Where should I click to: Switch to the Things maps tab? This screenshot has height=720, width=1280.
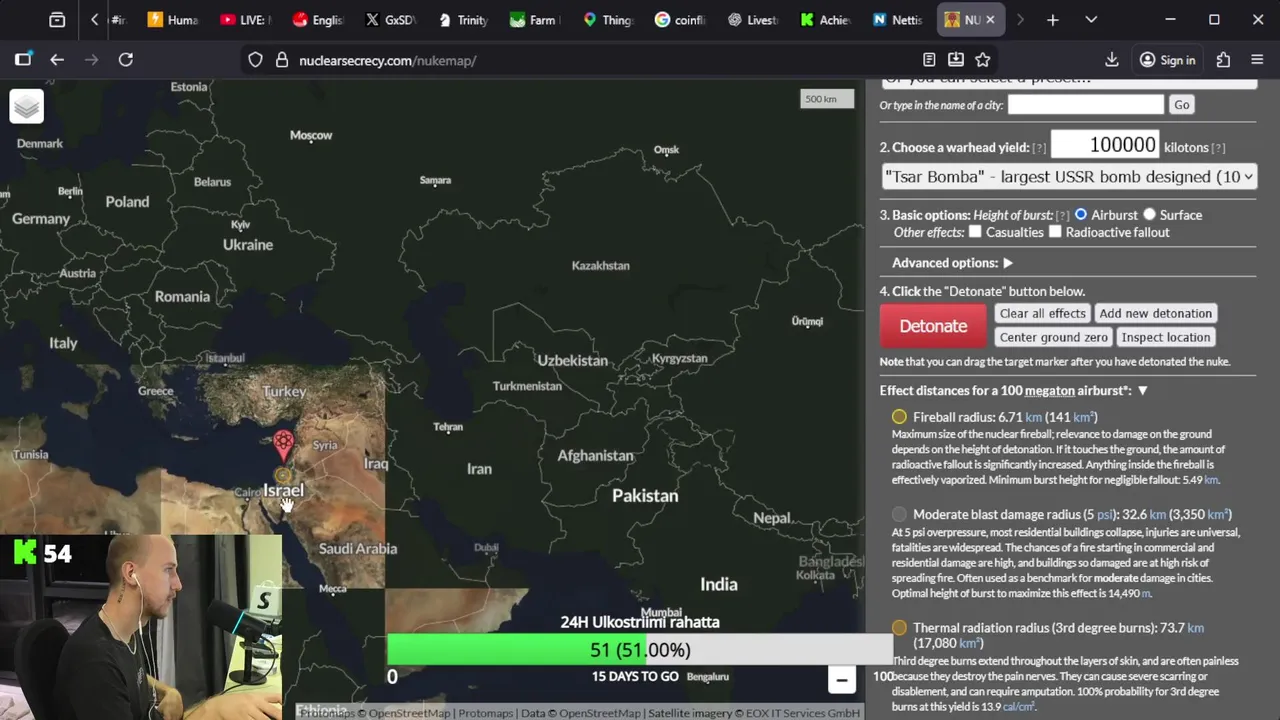[x=607, y=20]
